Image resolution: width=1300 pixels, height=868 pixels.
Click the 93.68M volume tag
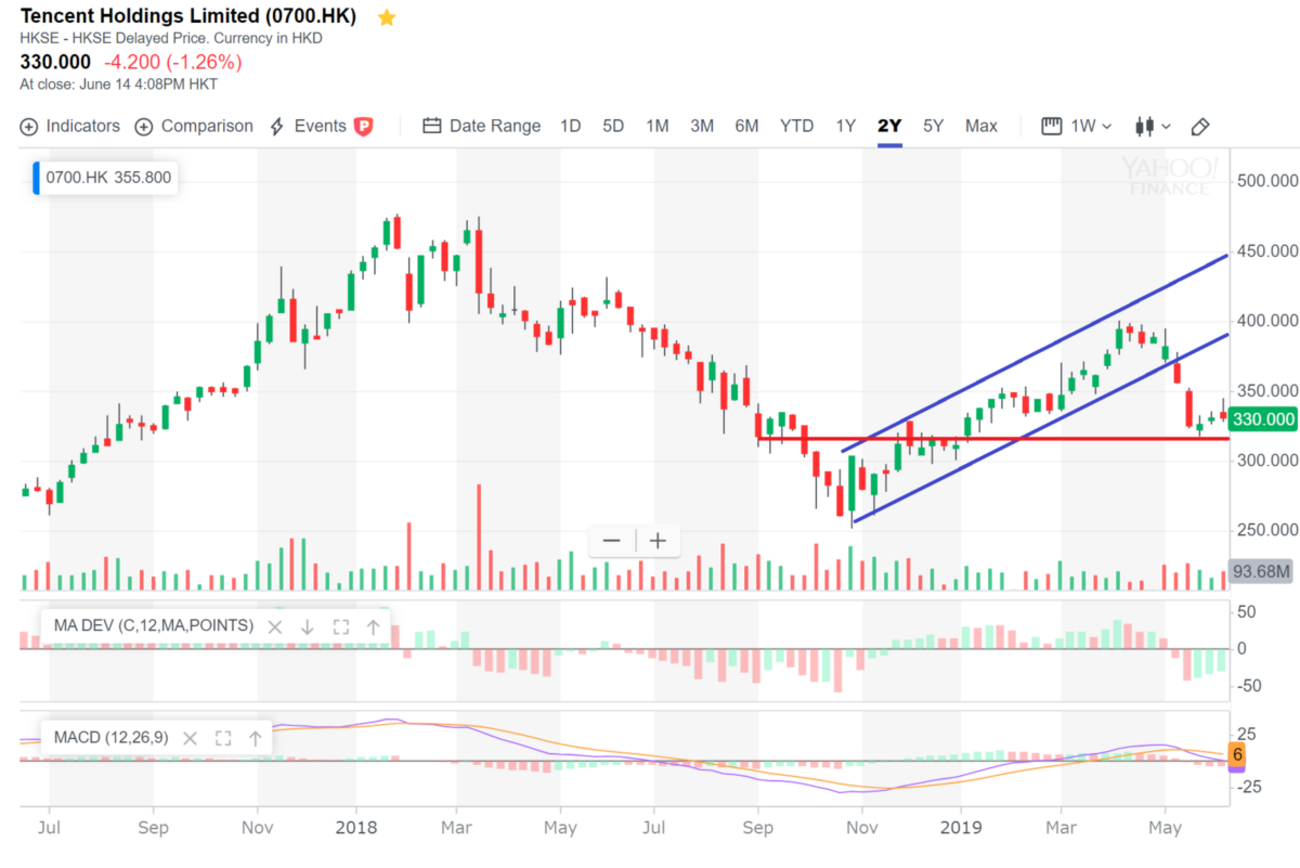(x=1263, y=571)
